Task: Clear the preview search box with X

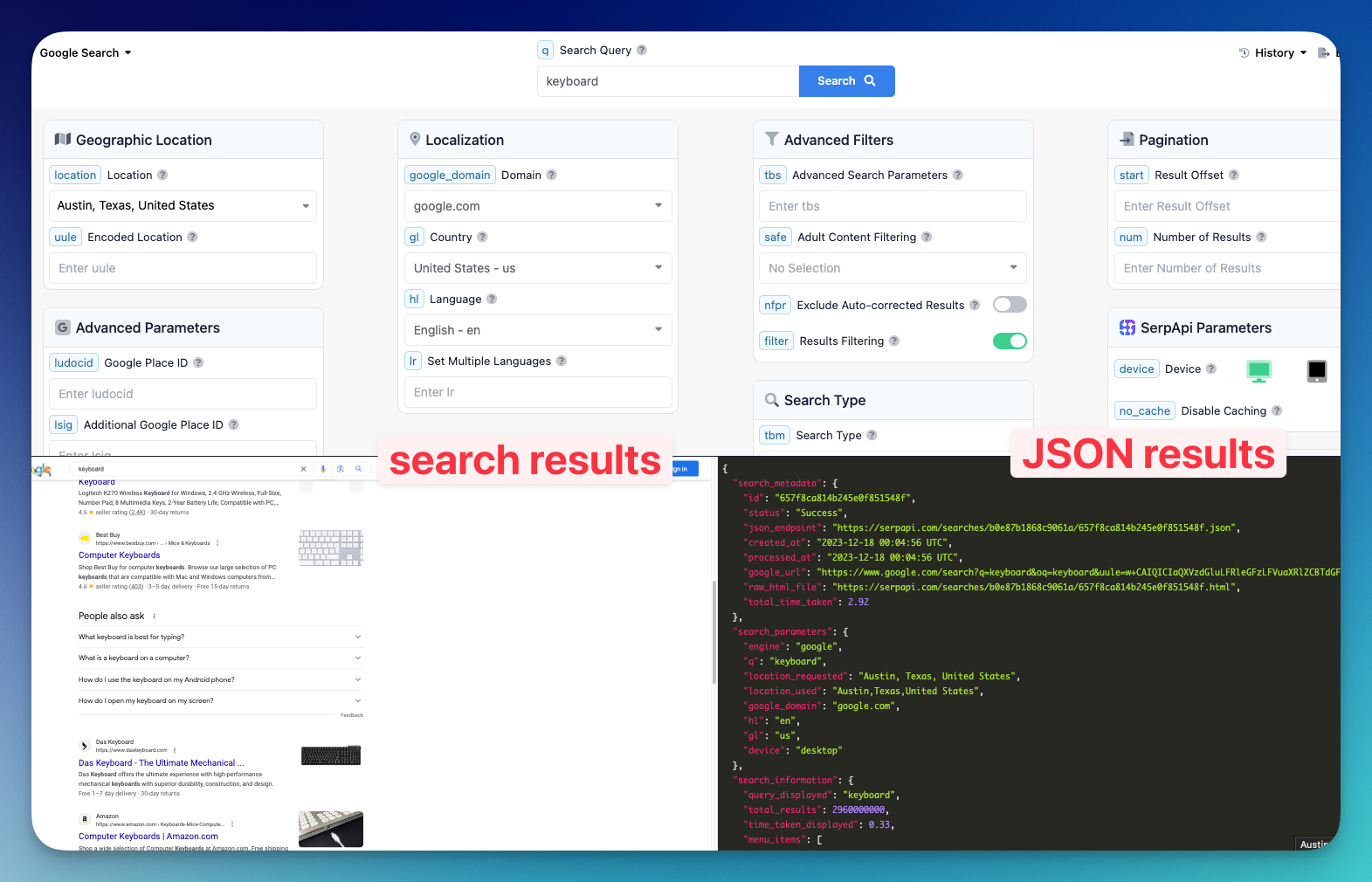Action: 304,469
